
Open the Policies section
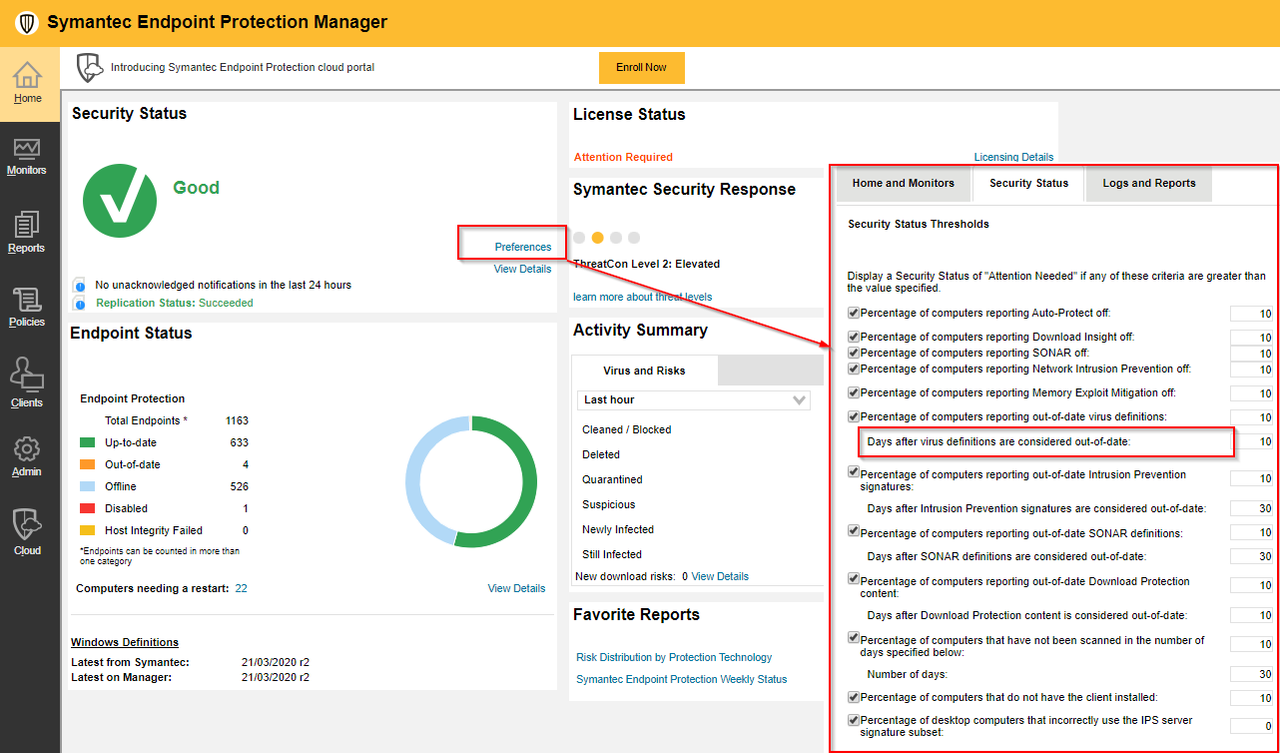click(27, 307)
